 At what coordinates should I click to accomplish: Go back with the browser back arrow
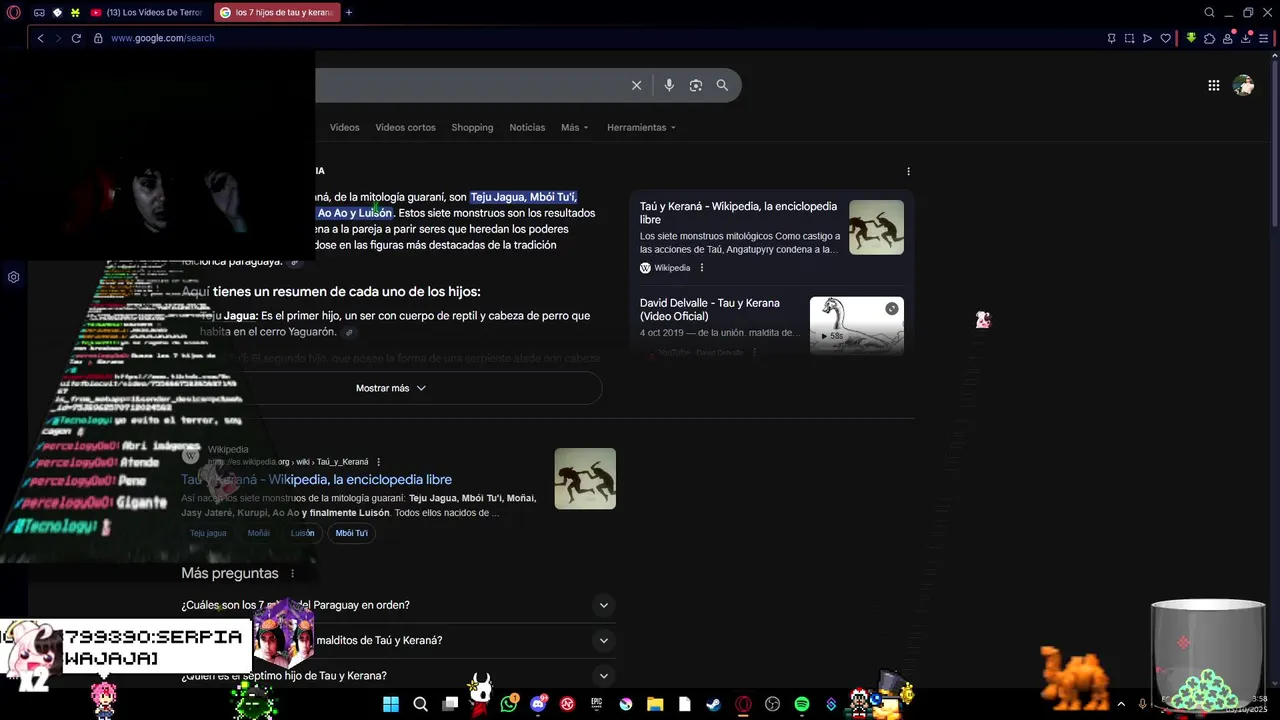[x=40, y=38]
